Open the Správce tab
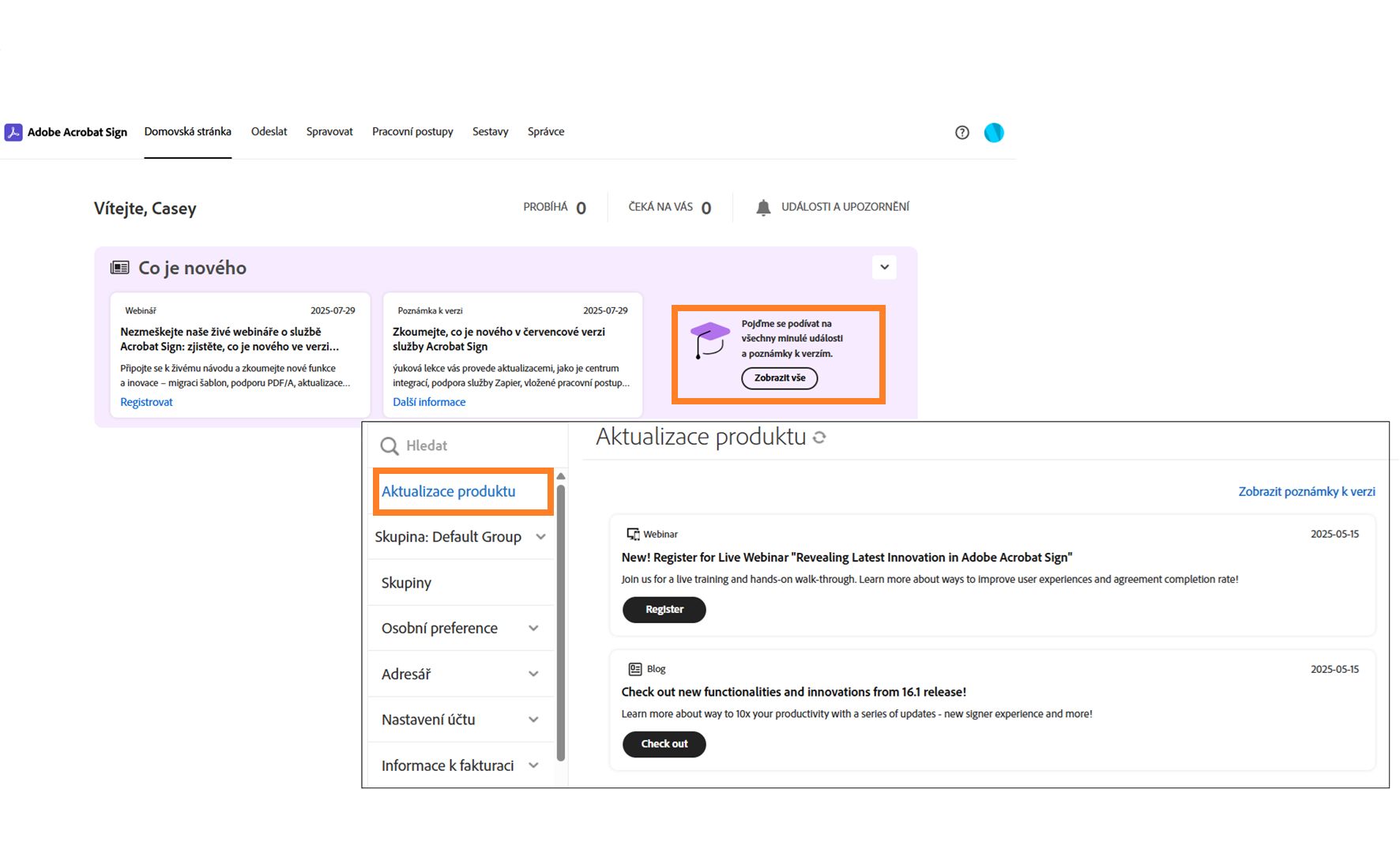This screenshot has width=1400, height=868. pyautogui.click(x=546, y=132)
